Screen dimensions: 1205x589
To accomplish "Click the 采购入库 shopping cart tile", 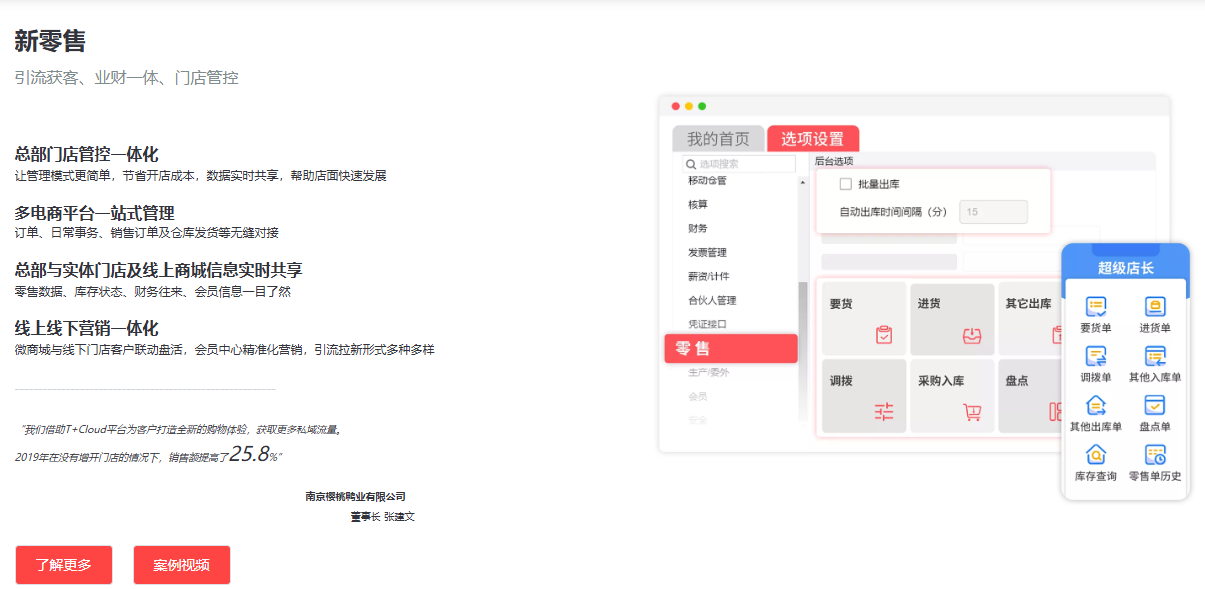I will (951, 396).
